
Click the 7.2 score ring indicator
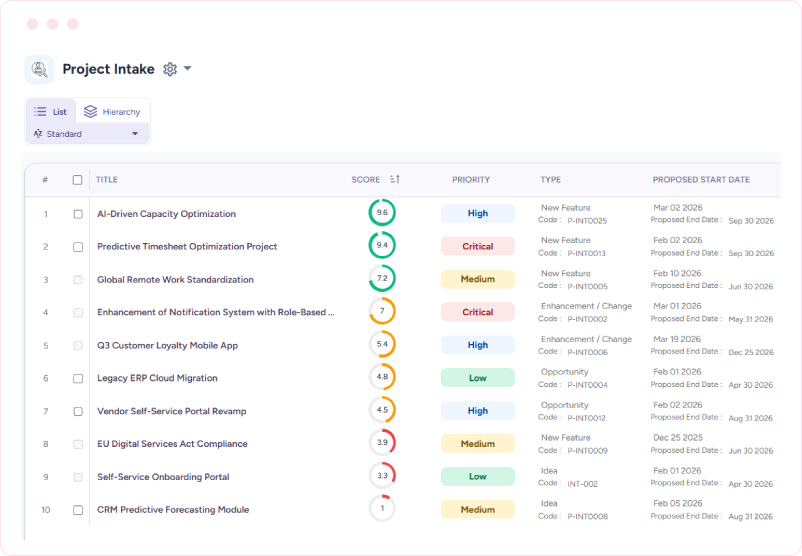click(x=382, y=278)
